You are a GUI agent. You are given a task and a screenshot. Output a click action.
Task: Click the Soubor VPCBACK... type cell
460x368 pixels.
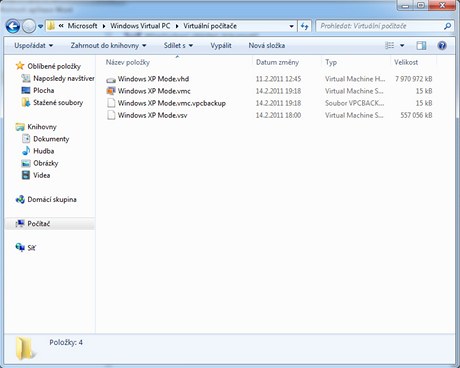355,103
